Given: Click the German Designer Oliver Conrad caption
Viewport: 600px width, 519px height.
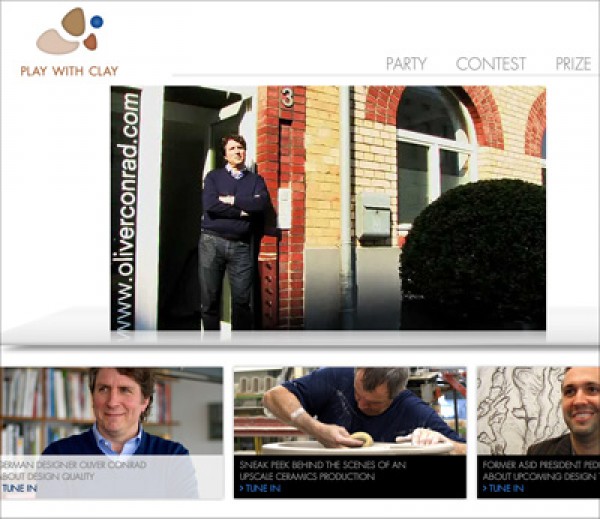Looking at the screenshot, I should pyautogui.click(x=73, y=470).
